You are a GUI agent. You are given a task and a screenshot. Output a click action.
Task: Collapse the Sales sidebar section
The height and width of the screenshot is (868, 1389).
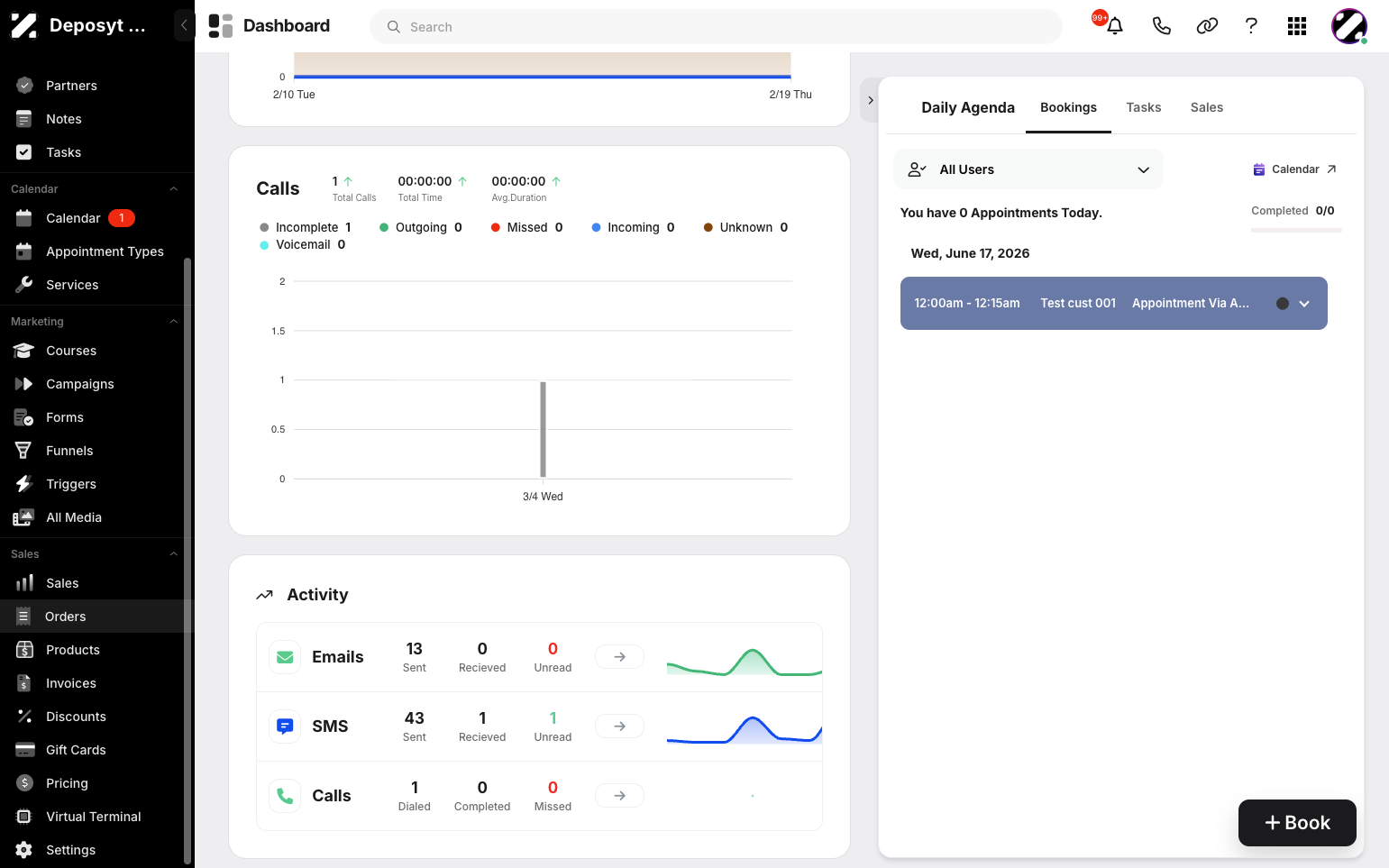tap(174, 554)
